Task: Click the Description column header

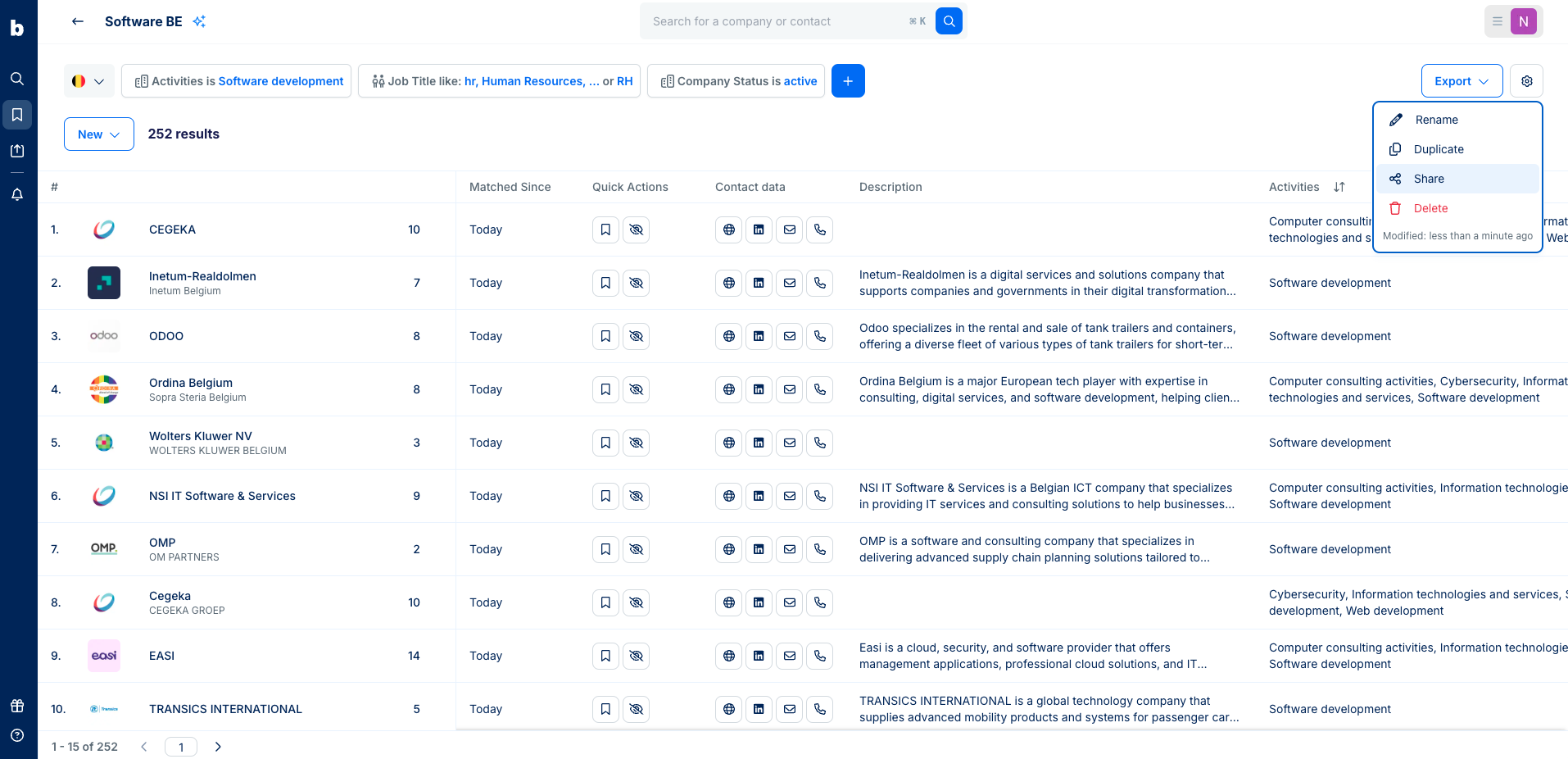Action: (x=890, y=187)
